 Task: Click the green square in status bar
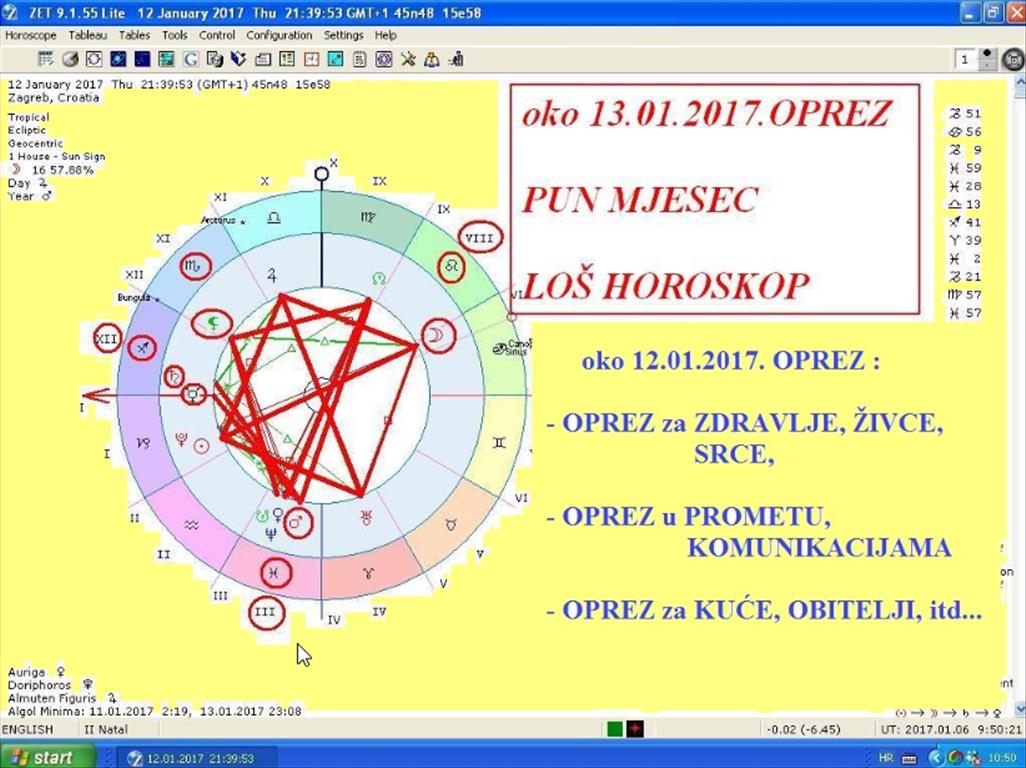click(615, 729)
